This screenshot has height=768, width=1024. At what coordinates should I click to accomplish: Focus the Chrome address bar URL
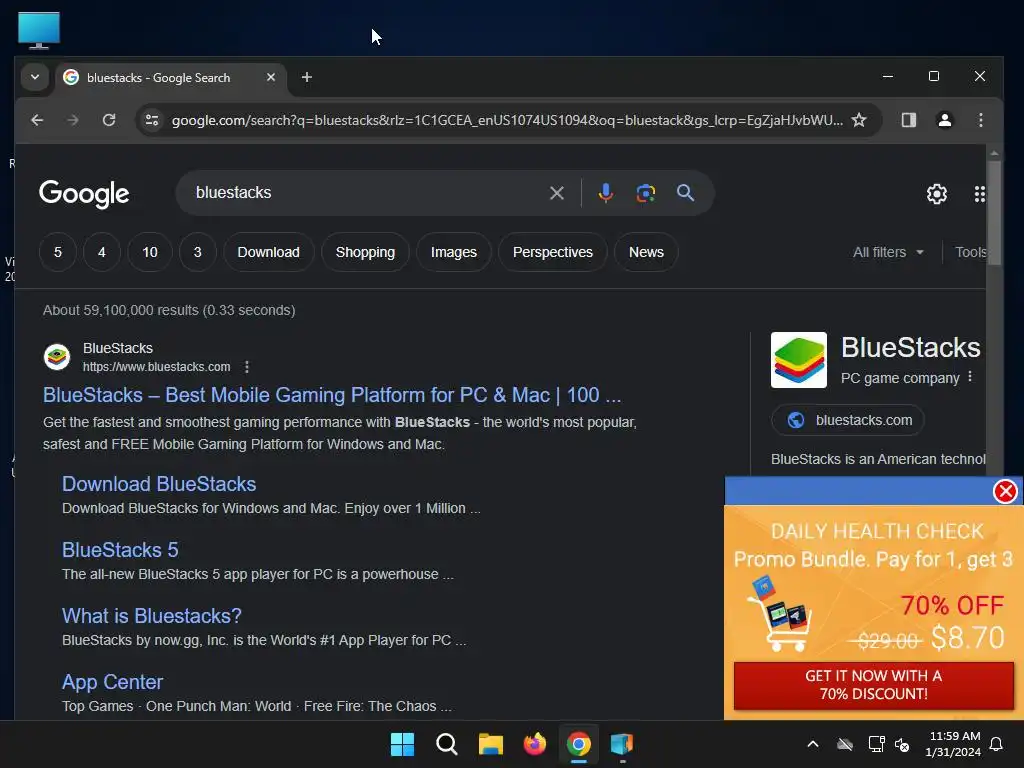(x=506, y=120)
